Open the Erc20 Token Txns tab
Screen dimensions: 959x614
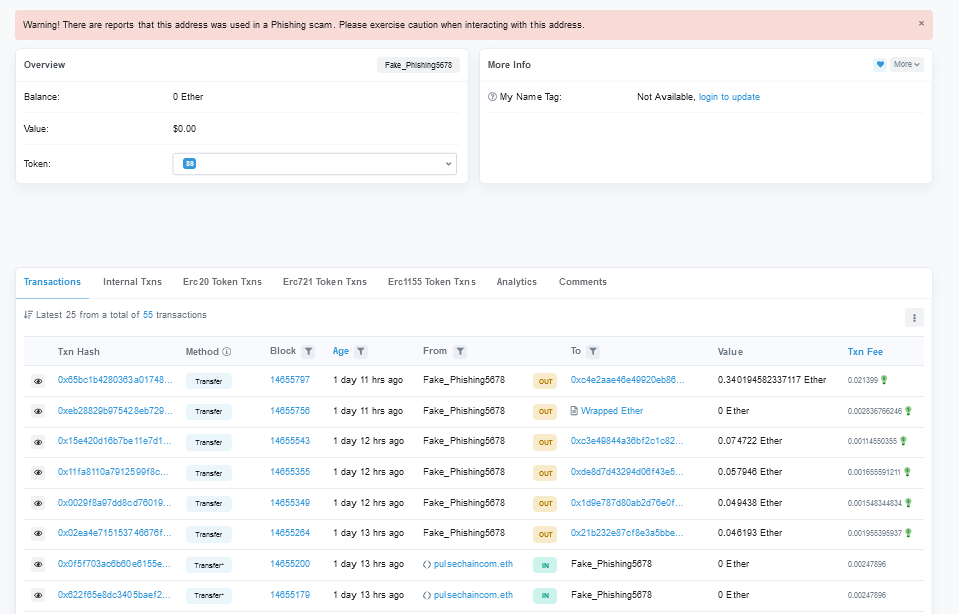coord(222,282)
